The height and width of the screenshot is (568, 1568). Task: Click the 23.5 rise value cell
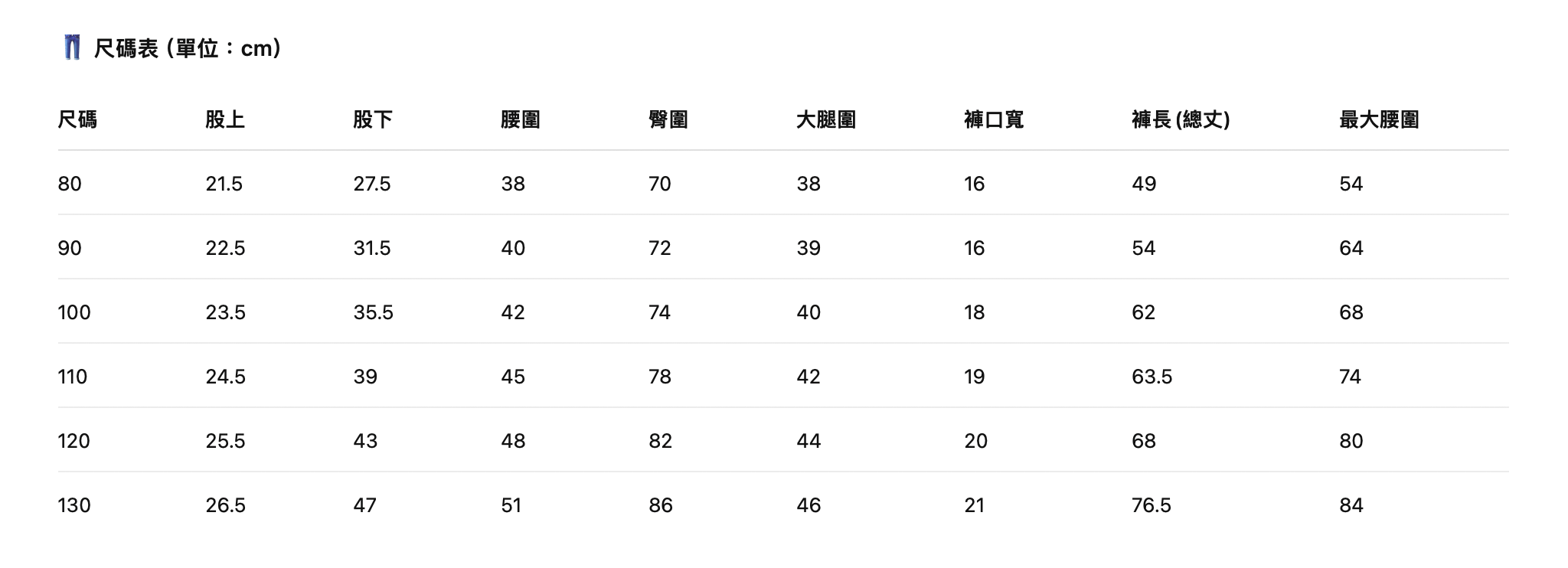(x=226, y=312)
